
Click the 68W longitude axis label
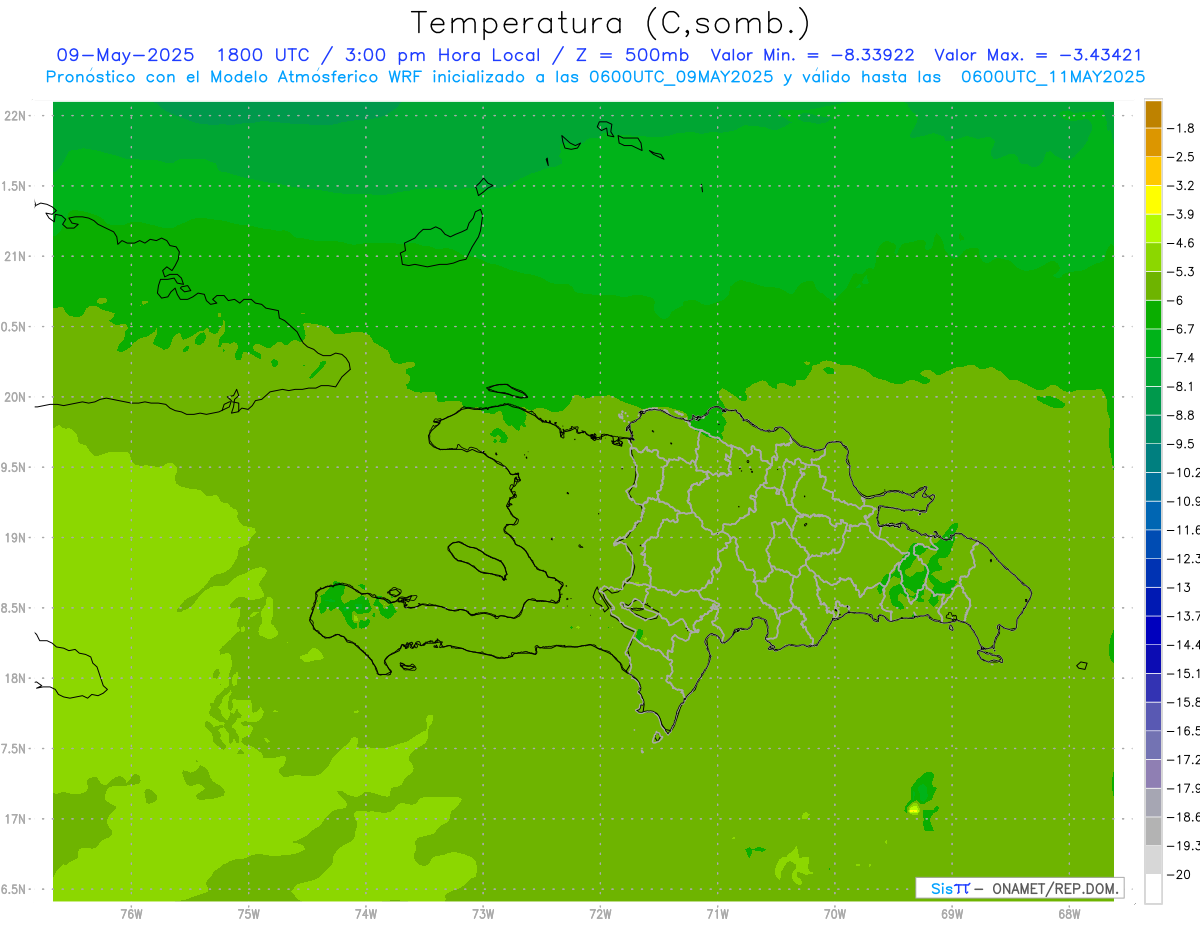(1069, 913)
